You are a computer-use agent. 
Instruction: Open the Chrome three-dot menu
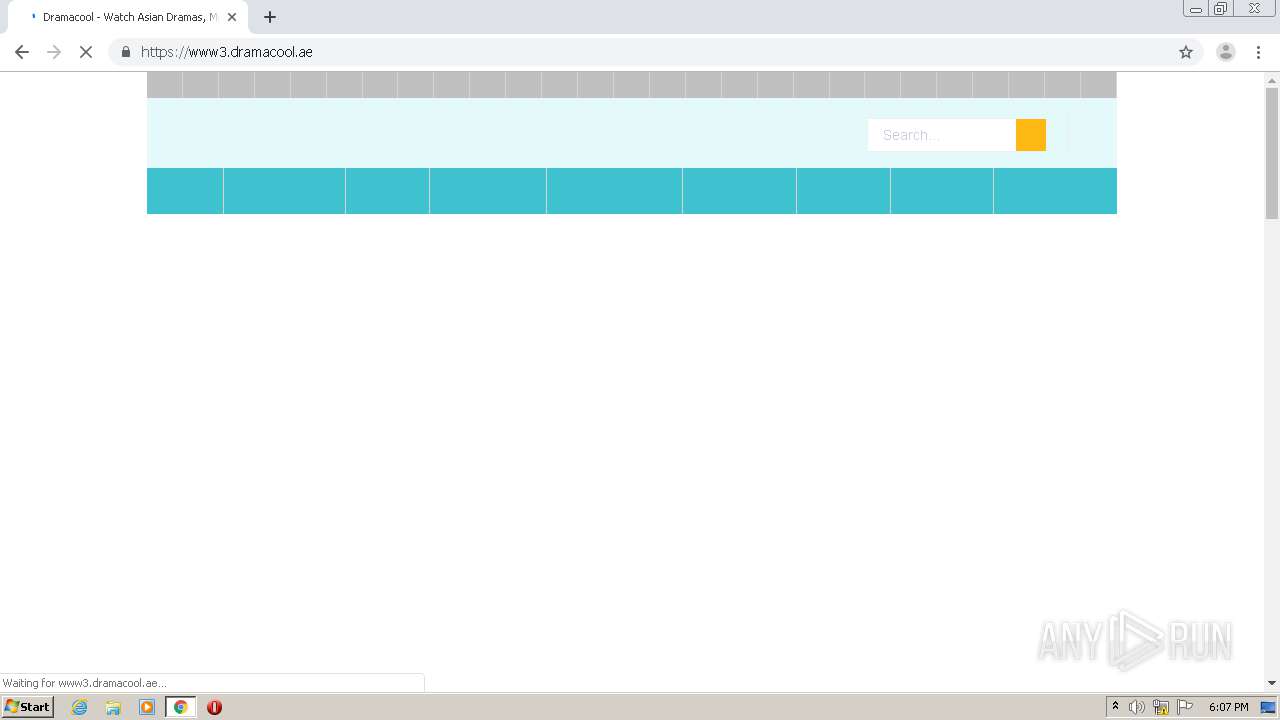tap(1258, 52)
